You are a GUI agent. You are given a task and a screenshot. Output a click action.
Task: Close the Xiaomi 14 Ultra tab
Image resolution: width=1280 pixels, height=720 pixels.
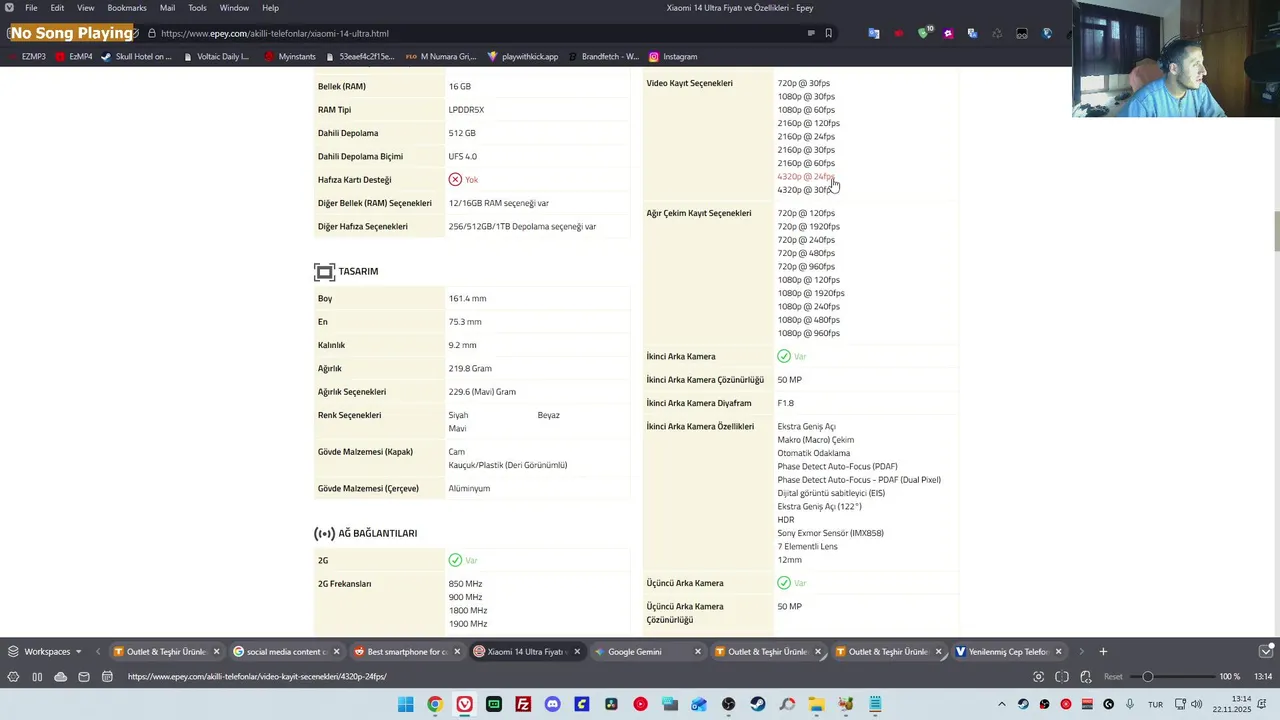pos(577,652)
